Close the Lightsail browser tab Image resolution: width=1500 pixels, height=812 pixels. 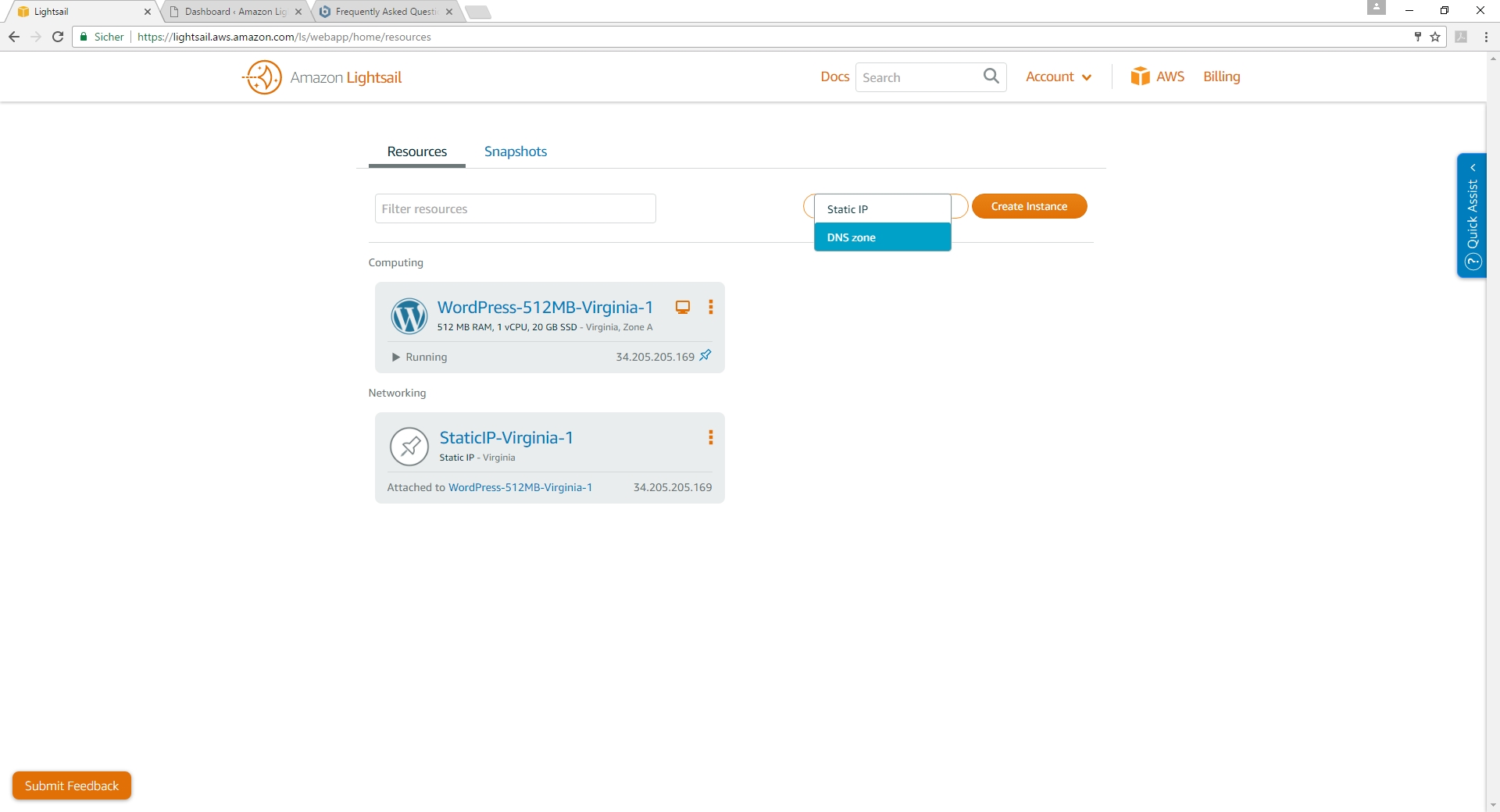click(x=148, y=12)
